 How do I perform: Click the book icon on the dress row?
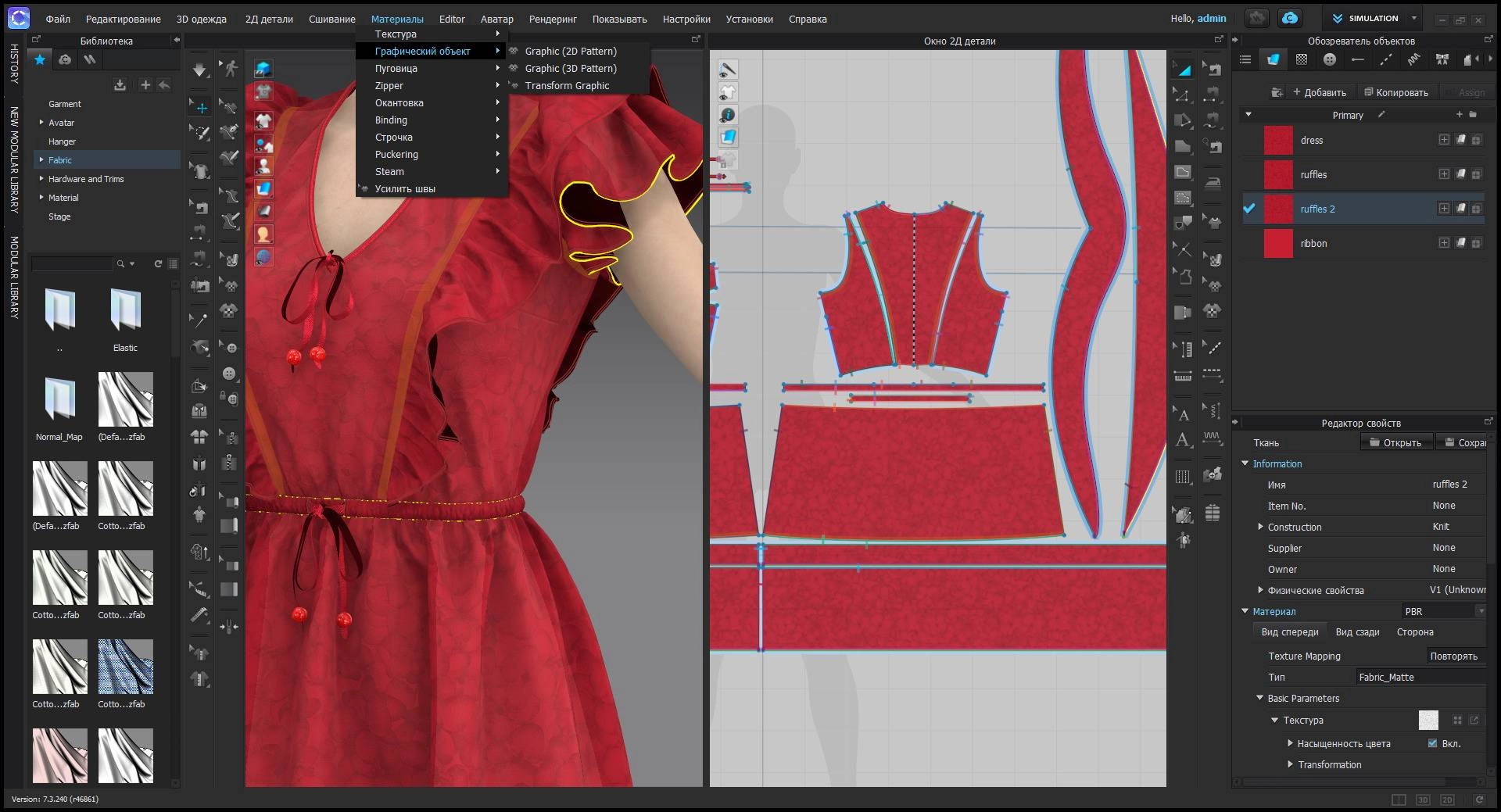pyautogui.click(x=1460, y=140)
